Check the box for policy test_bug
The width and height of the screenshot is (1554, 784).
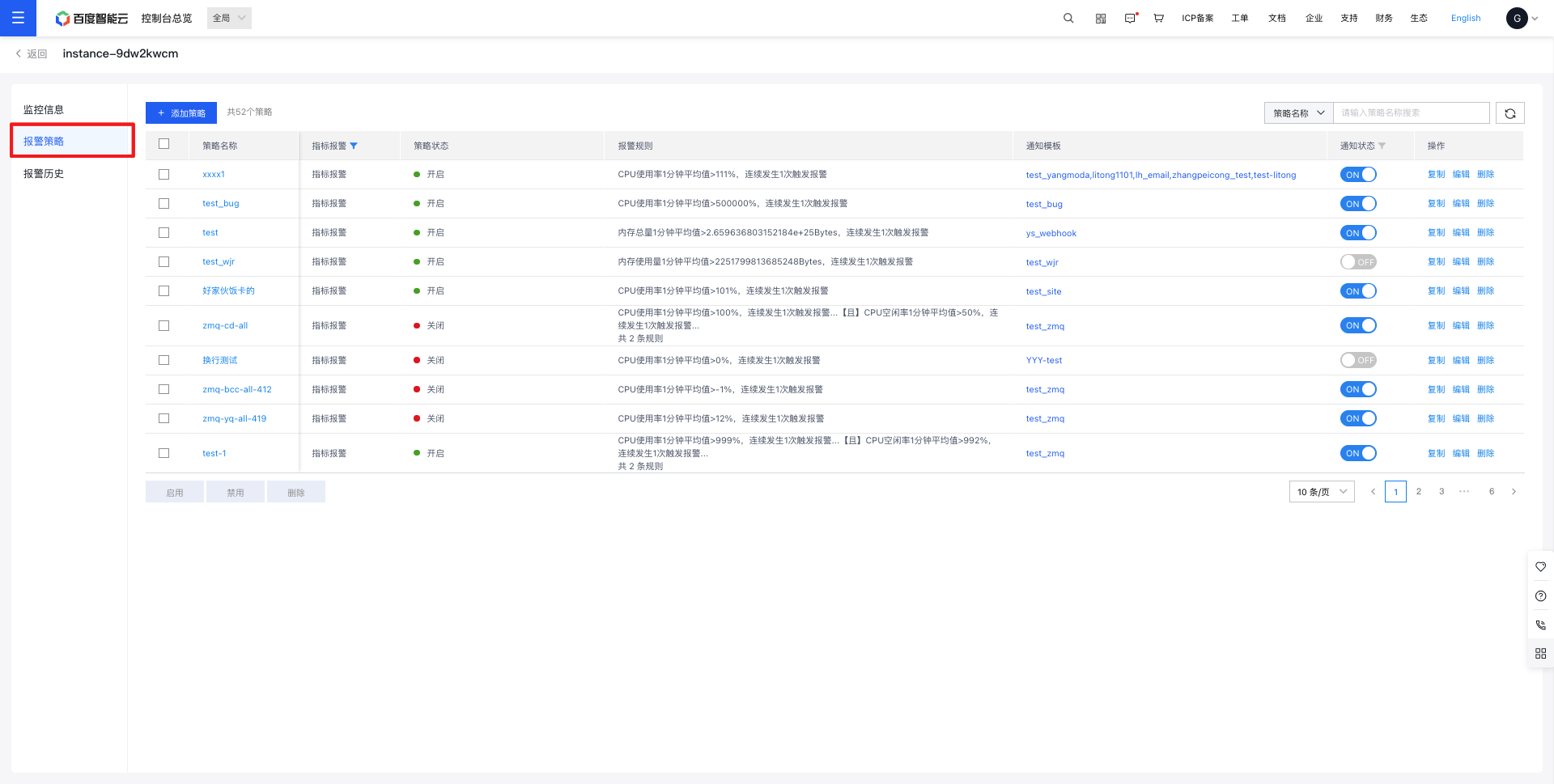click(x=164, y=204)
